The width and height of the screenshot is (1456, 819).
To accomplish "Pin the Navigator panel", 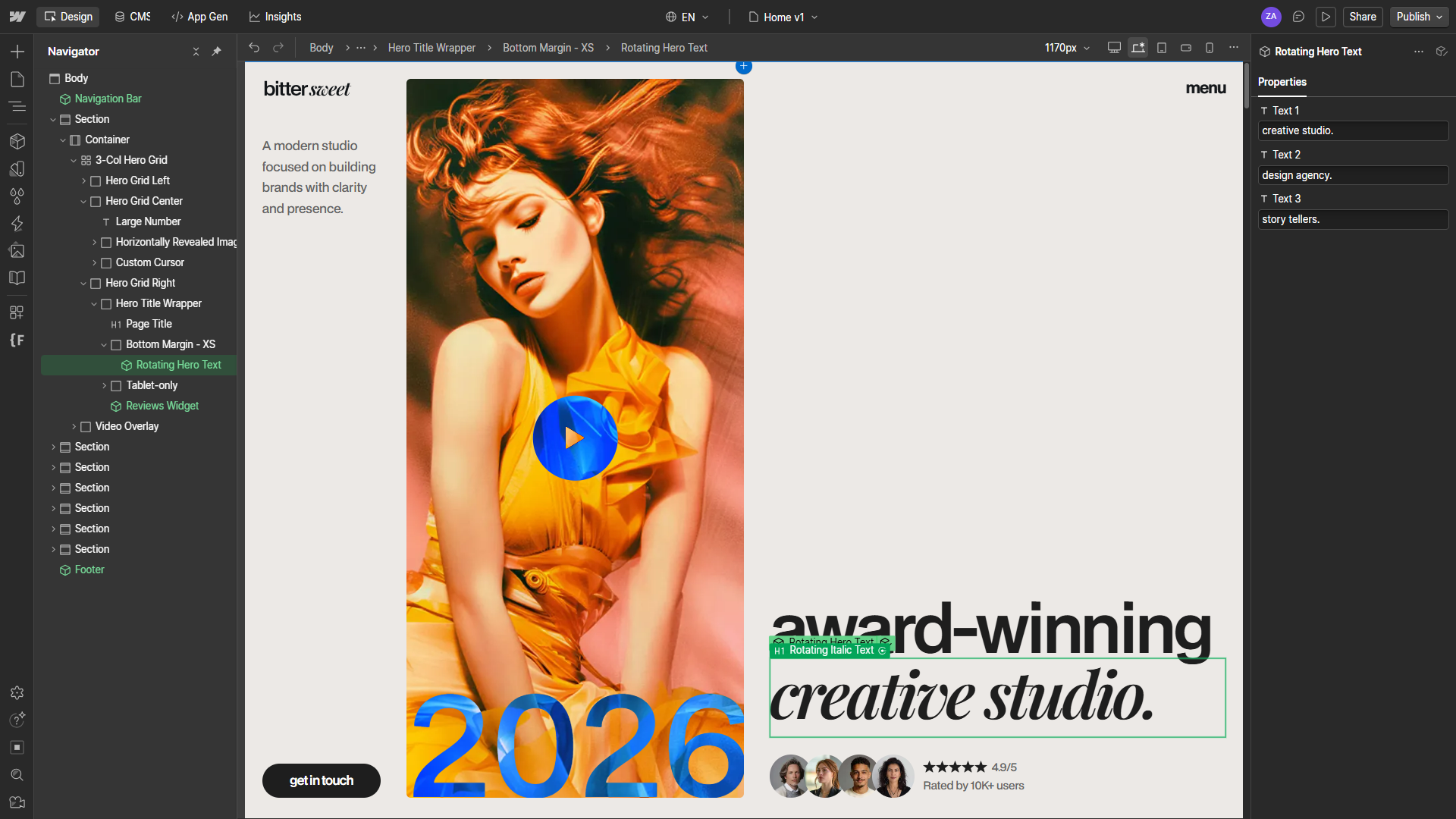I will [218, 52].
